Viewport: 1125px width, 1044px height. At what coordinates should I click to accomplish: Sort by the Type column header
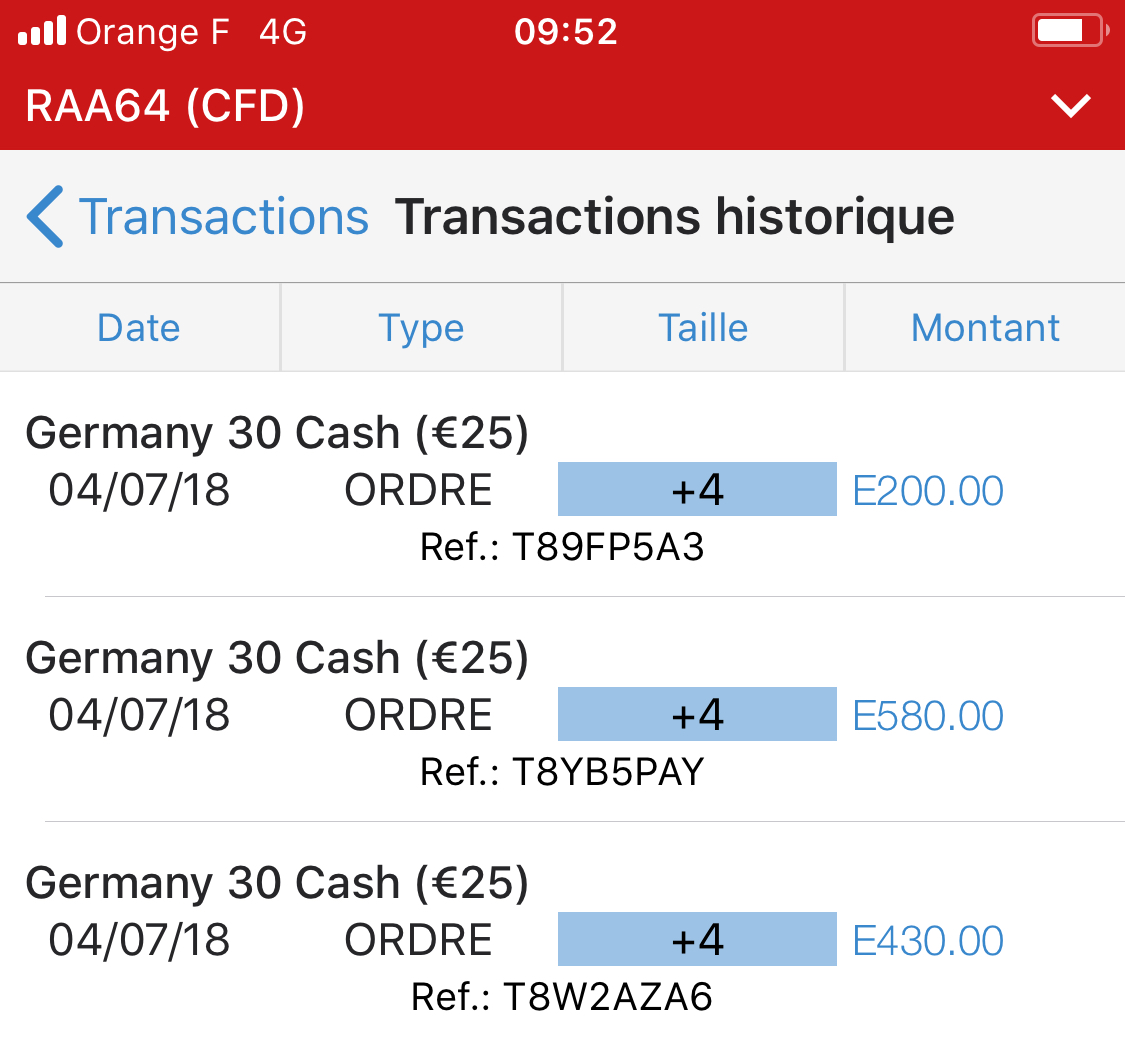pos(421,328)
